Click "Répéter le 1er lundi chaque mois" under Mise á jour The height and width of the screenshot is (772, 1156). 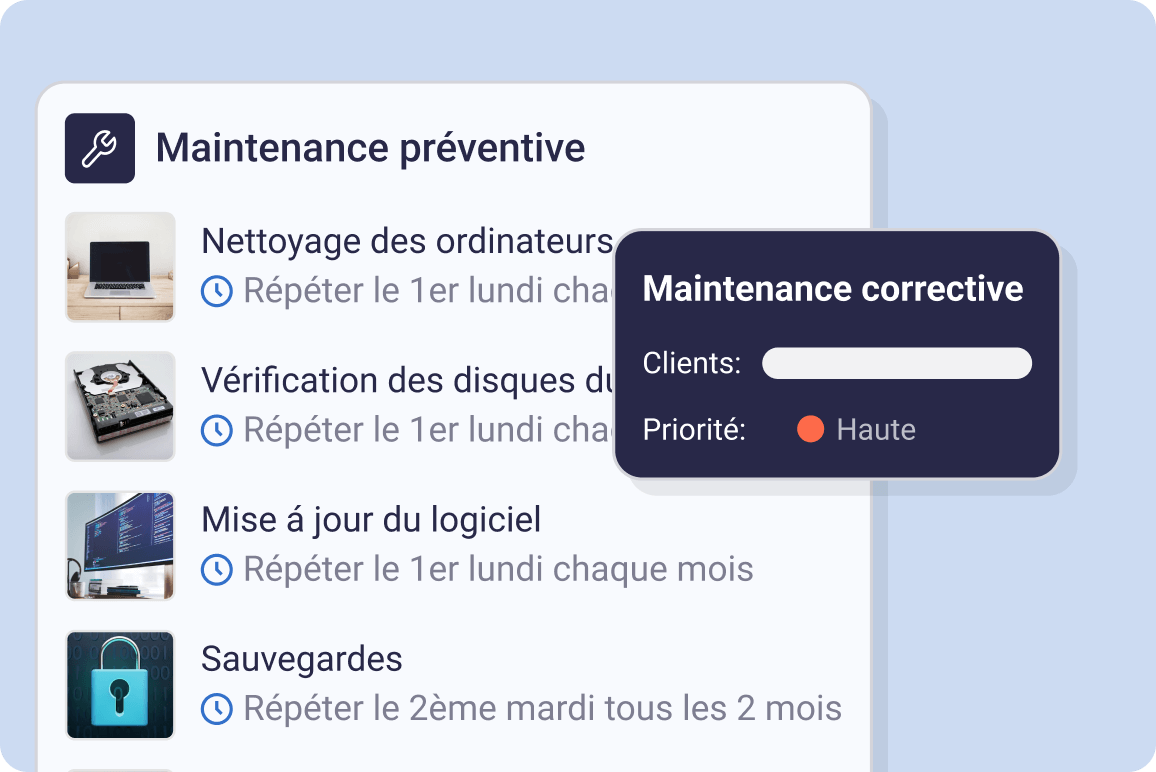498,569
